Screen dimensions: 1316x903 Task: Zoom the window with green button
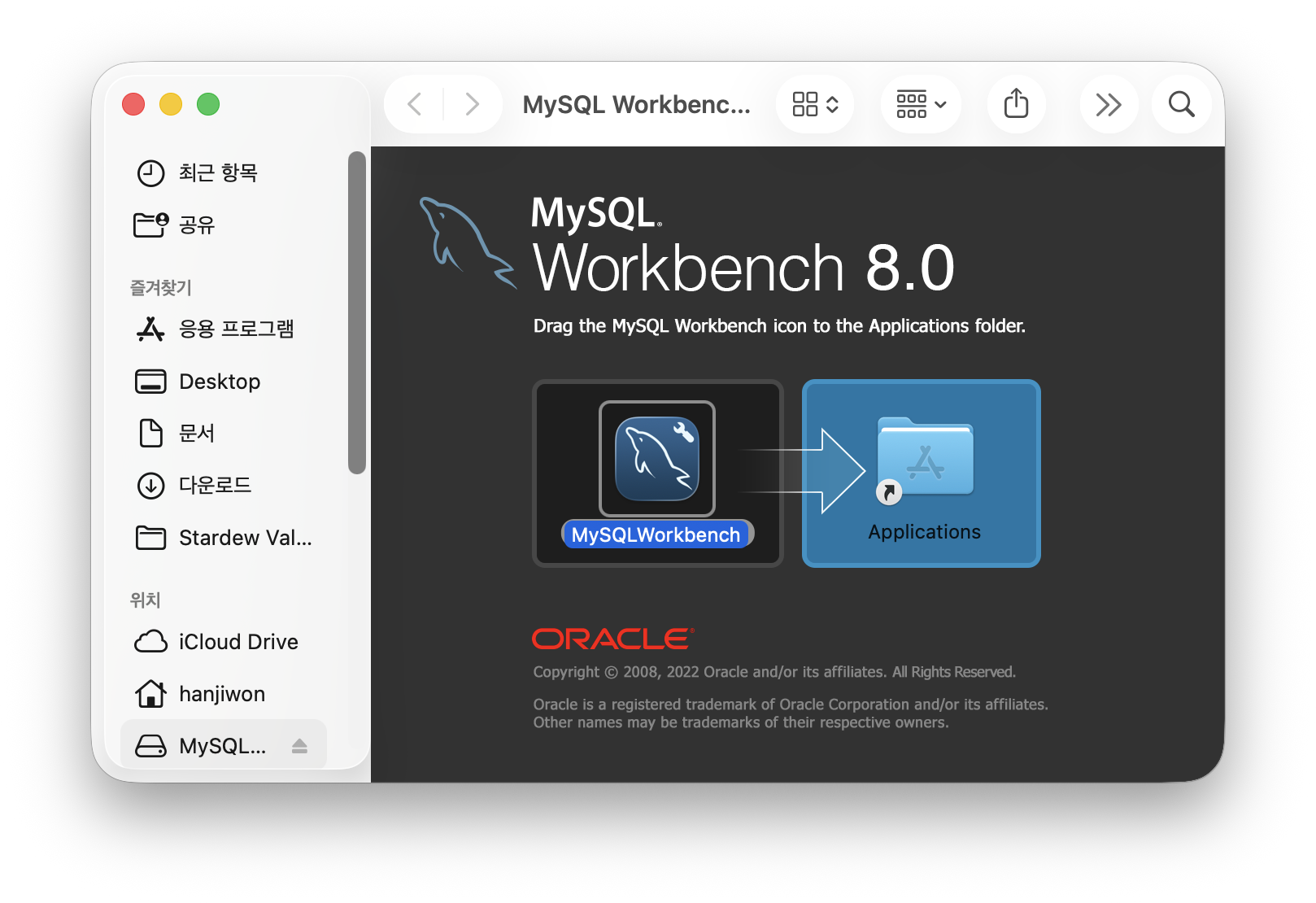point(208,104)
